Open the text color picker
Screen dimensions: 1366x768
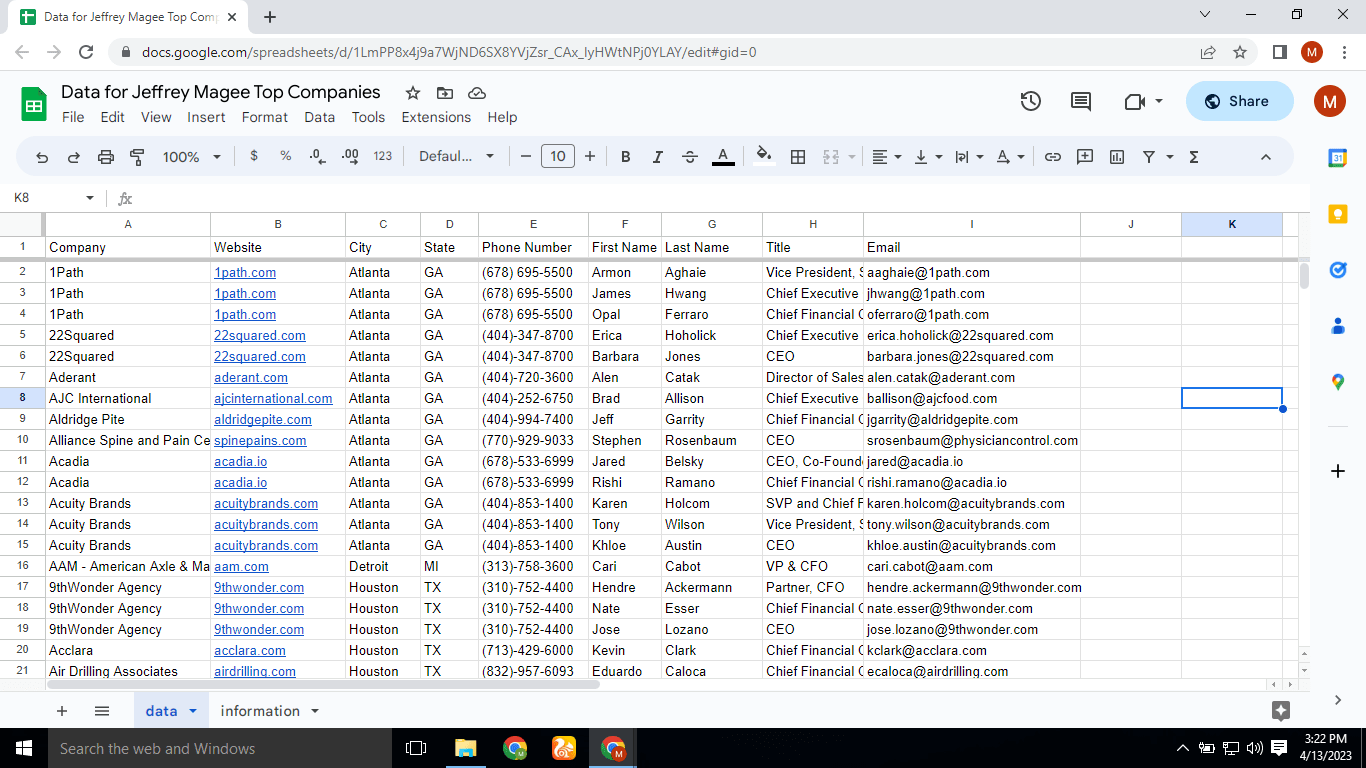coord(723,157)
